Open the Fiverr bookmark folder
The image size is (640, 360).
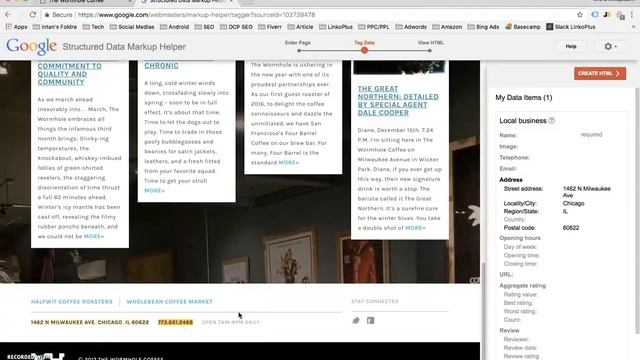270,27
